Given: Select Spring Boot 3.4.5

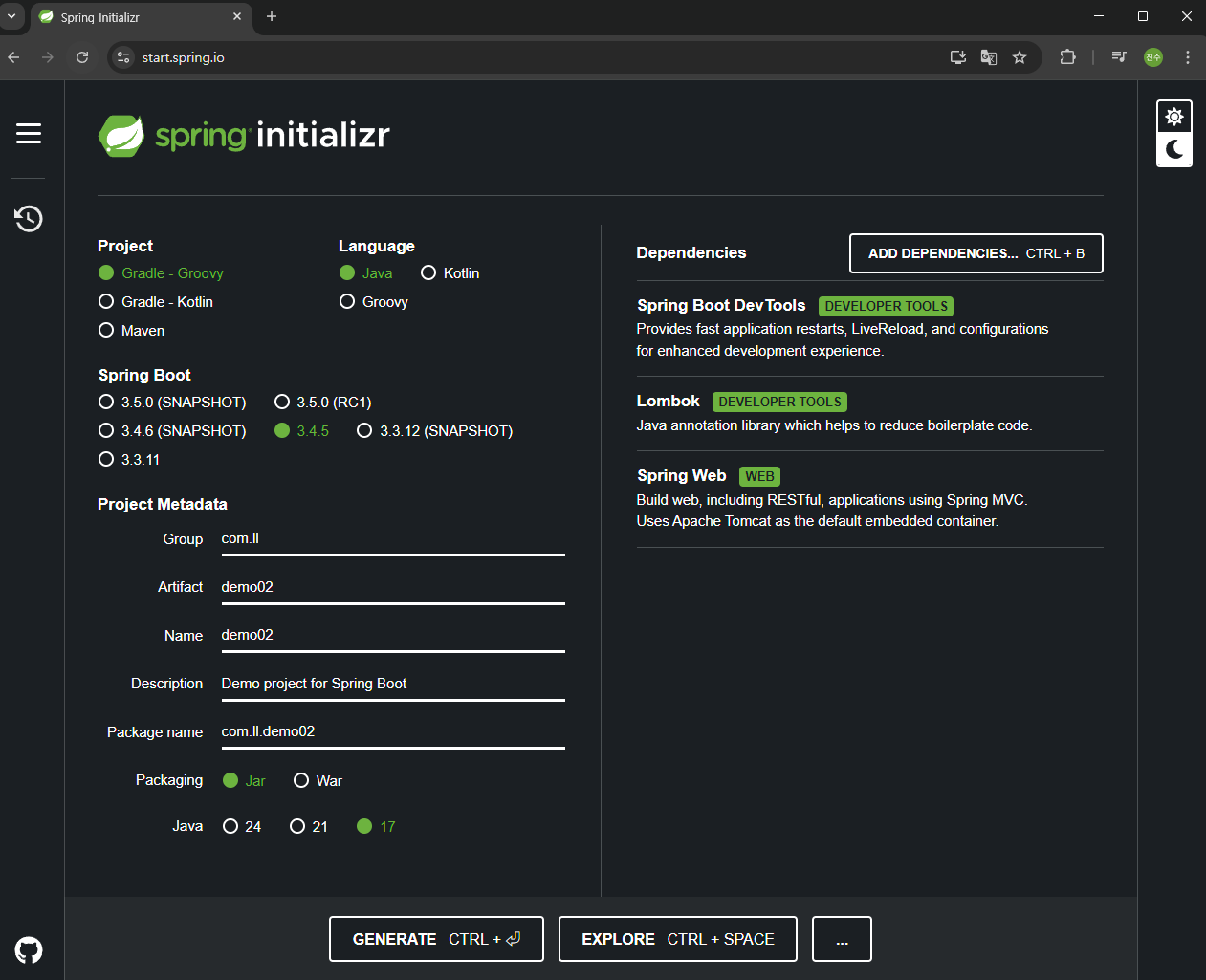Looking at the screenshot, I should tap(301, 431).
